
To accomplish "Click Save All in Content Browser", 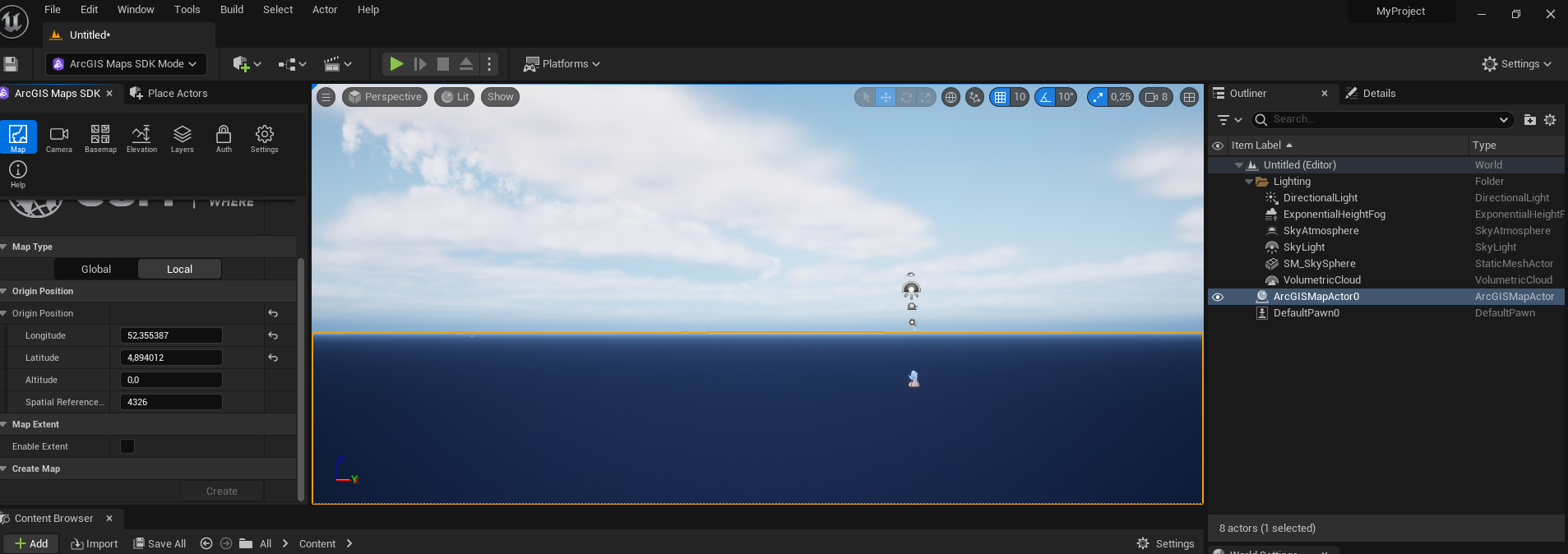I will (x=160, y=543).
